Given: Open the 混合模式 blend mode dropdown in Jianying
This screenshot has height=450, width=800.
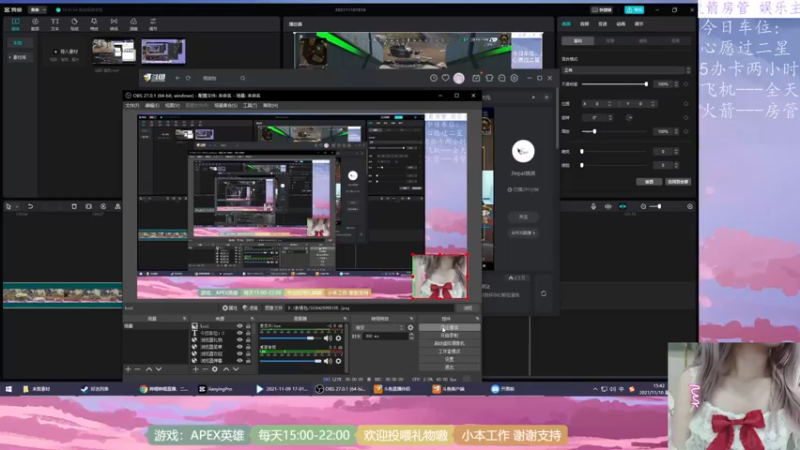Looking at the screenshot, I should point(626,70).
